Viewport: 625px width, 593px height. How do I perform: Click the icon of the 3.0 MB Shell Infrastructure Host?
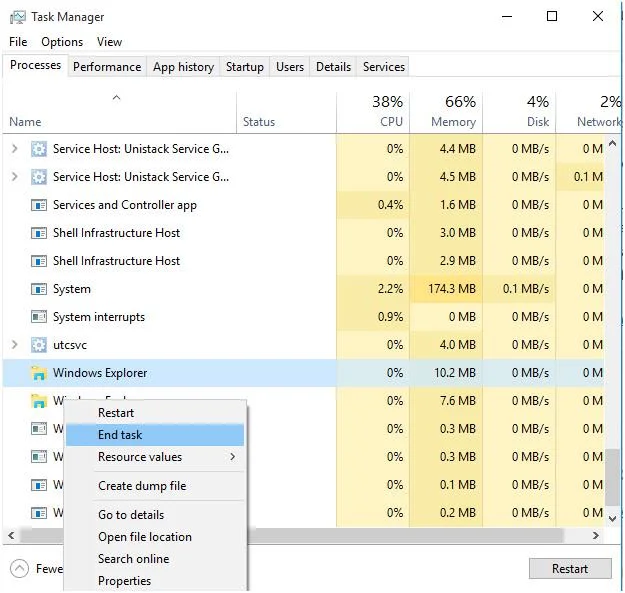point(39,233)
